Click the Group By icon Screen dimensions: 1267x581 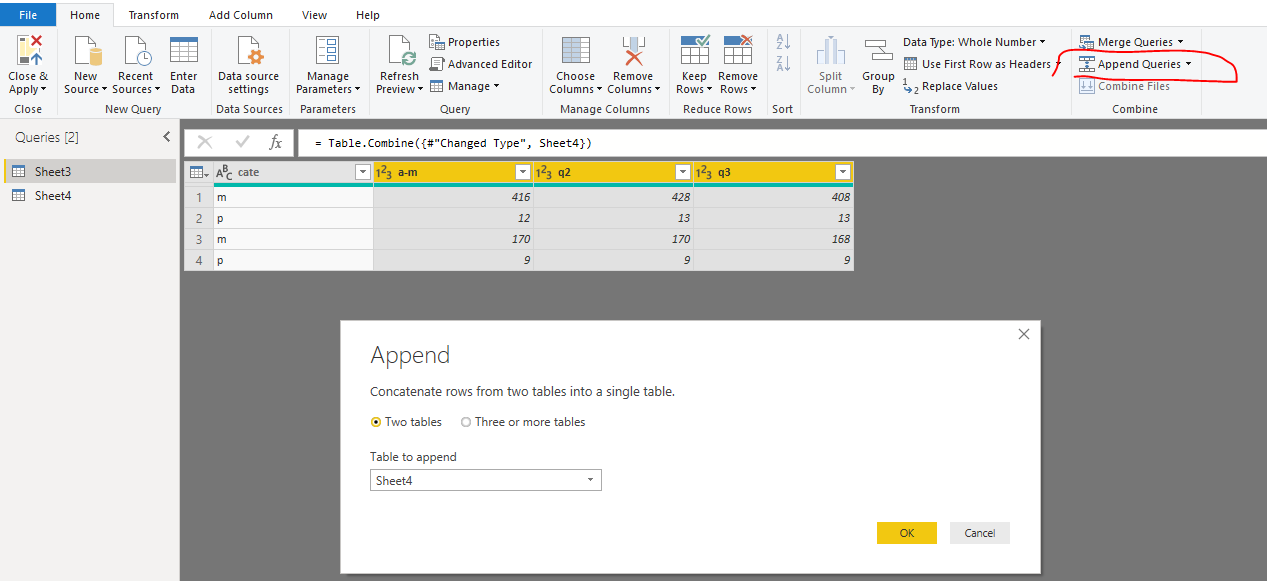878,51
